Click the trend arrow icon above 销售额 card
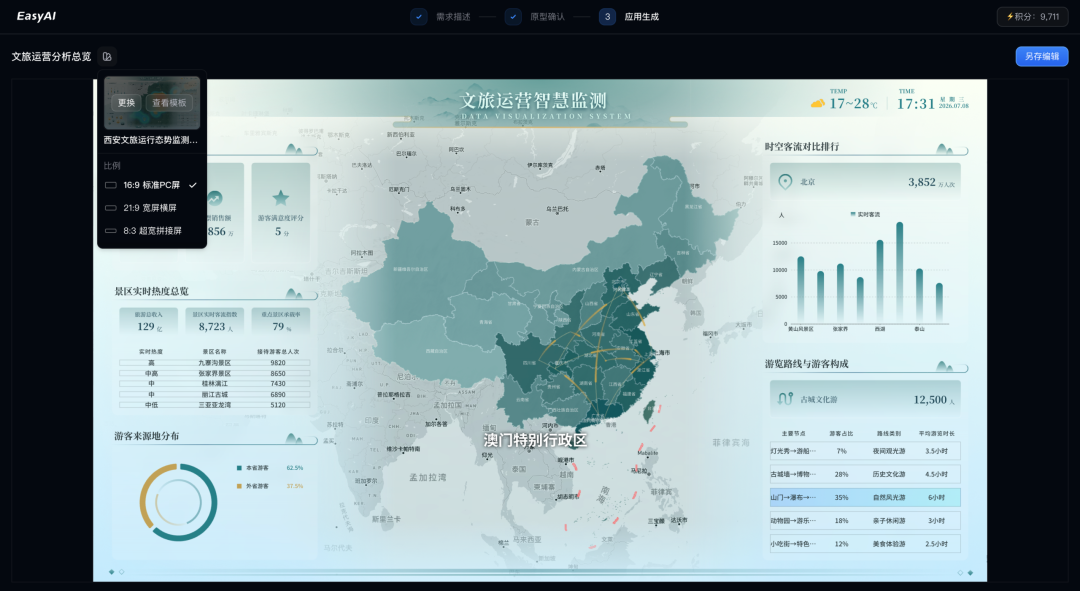 215,198
